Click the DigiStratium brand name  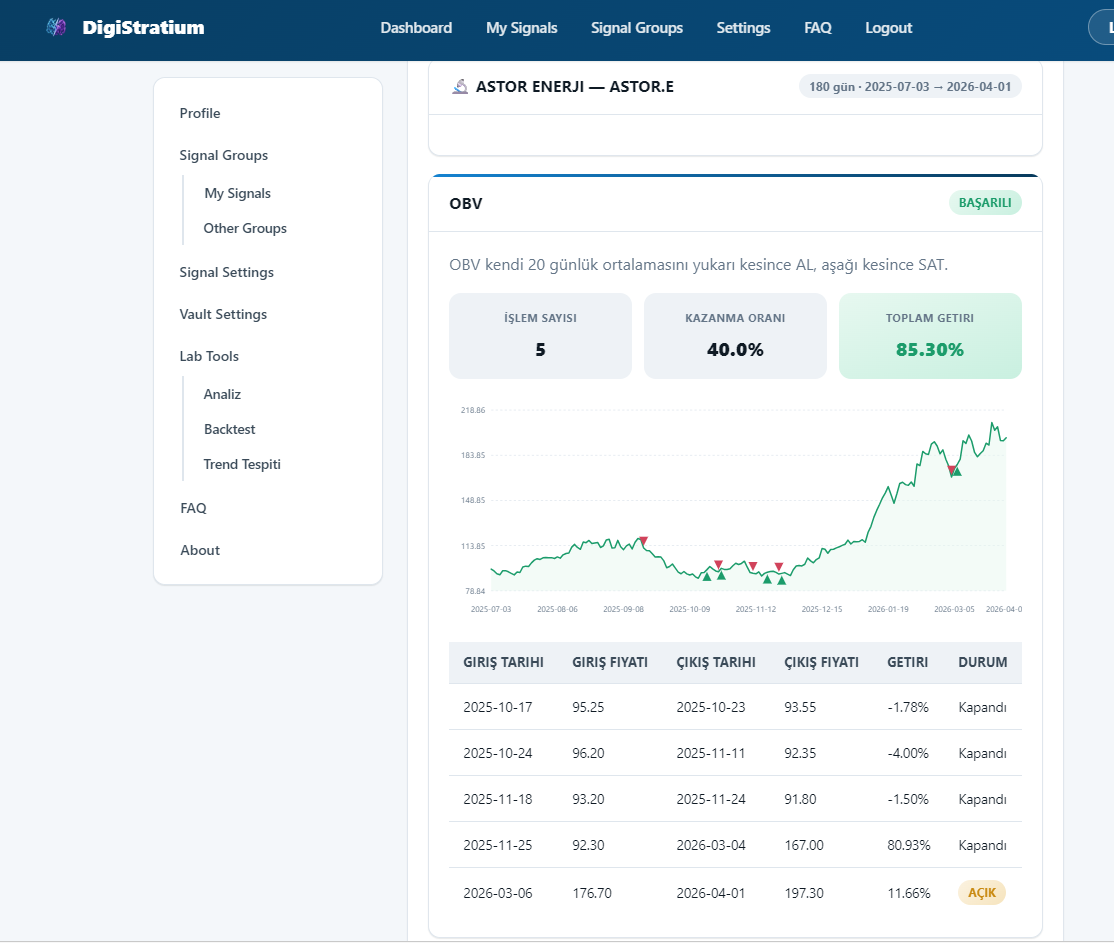point(144,28)
